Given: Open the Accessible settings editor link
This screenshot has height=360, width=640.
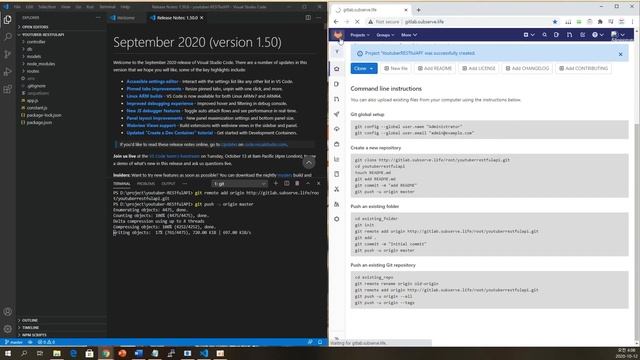Looking at the screenshot, I should pyautogui.click(x=152, y=82).
